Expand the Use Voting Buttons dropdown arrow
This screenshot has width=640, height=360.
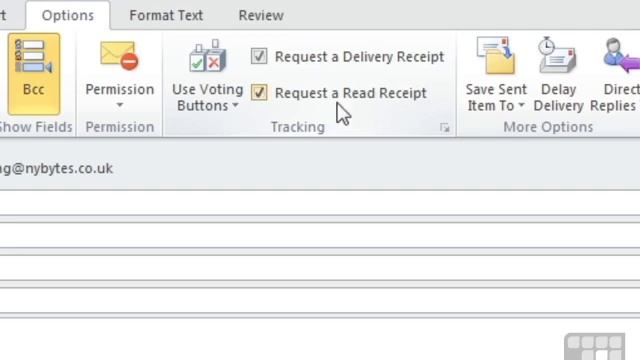(x=236, y=106)
